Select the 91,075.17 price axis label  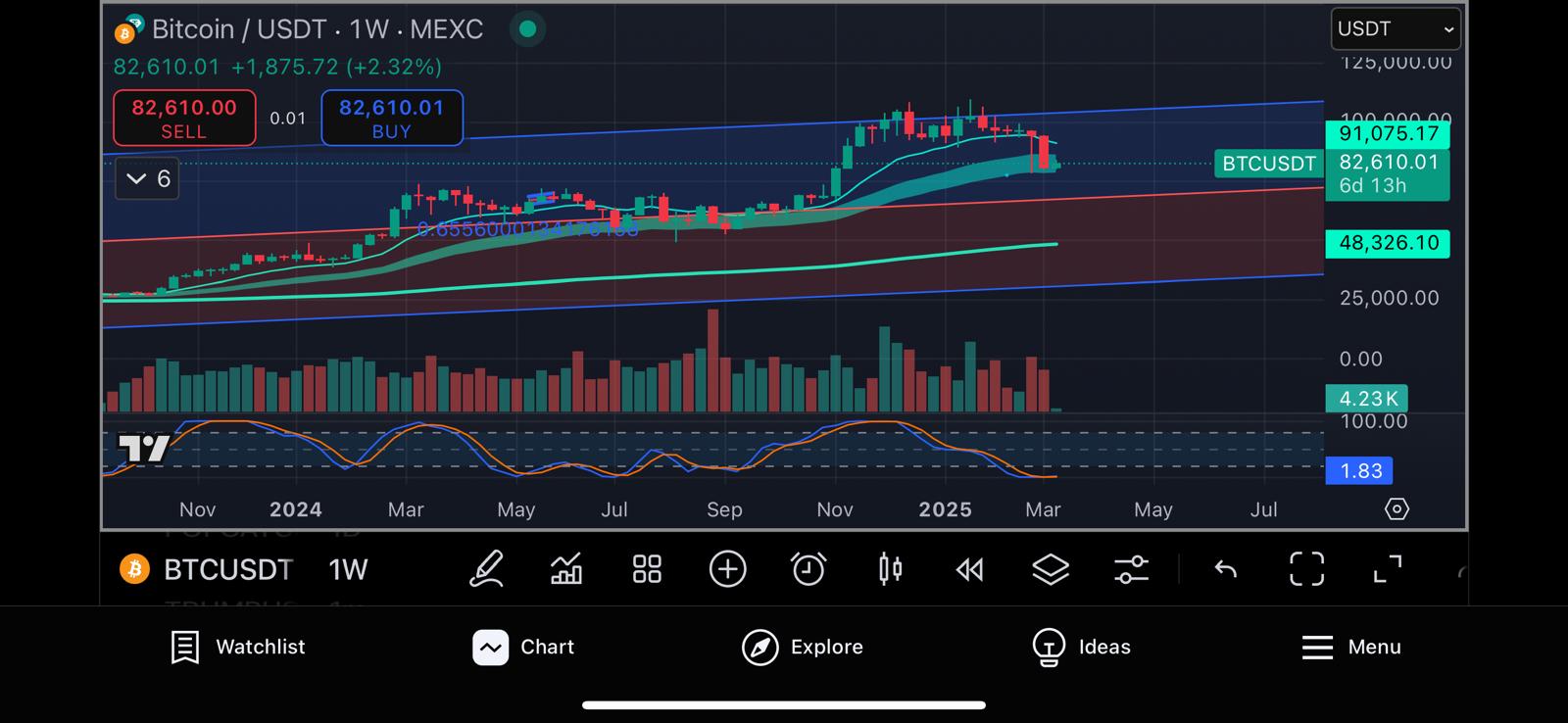[x=1388, y=133]
